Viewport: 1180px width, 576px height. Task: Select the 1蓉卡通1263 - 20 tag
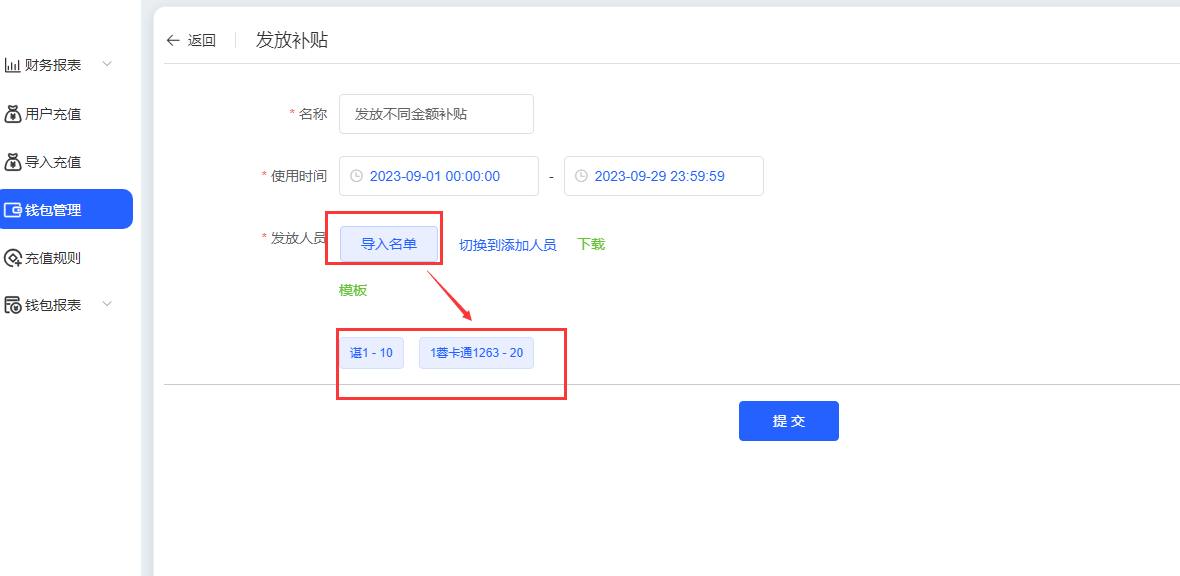coord(476,353)
